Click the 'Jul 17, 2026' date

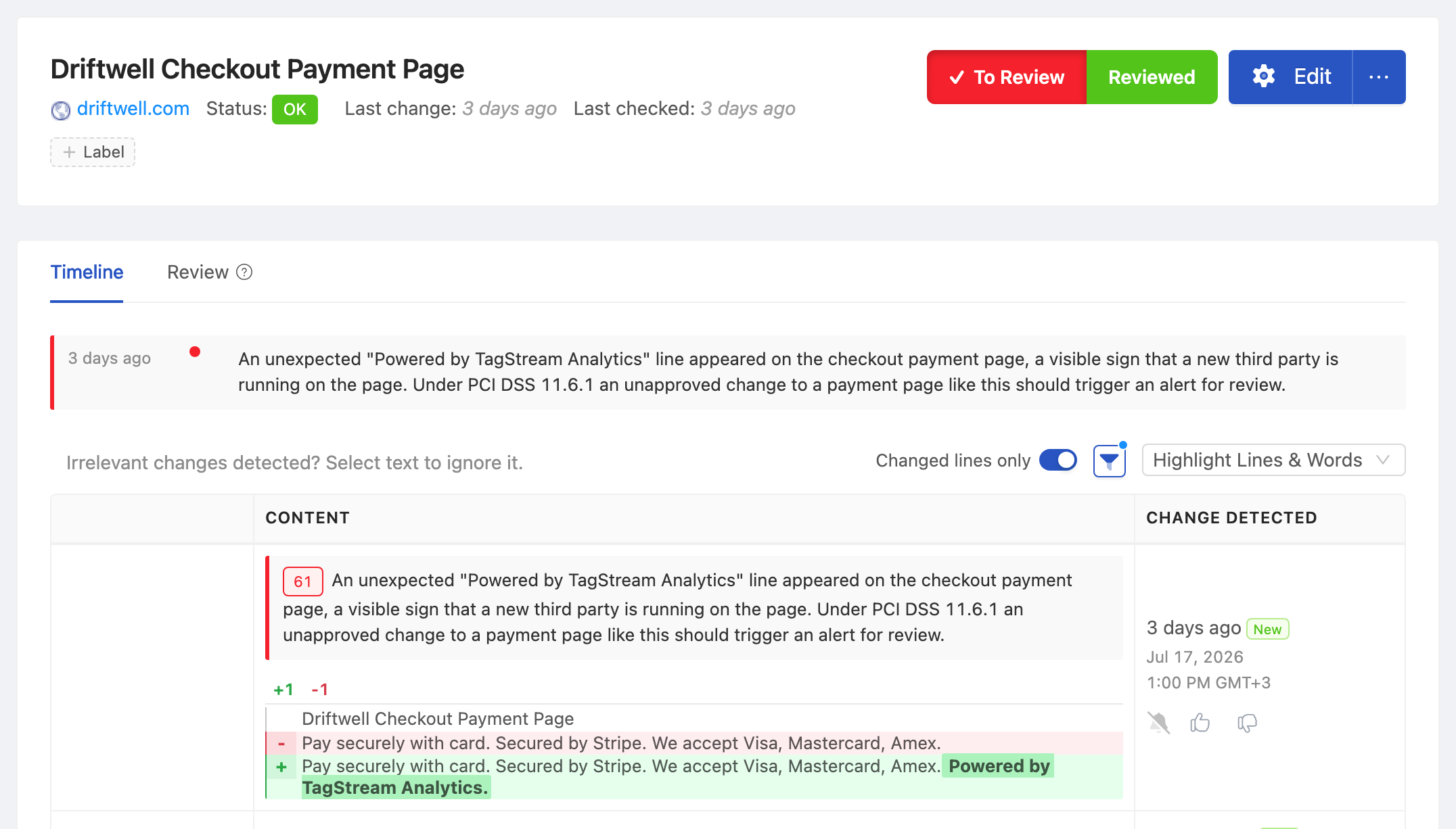click(1195, 657)
